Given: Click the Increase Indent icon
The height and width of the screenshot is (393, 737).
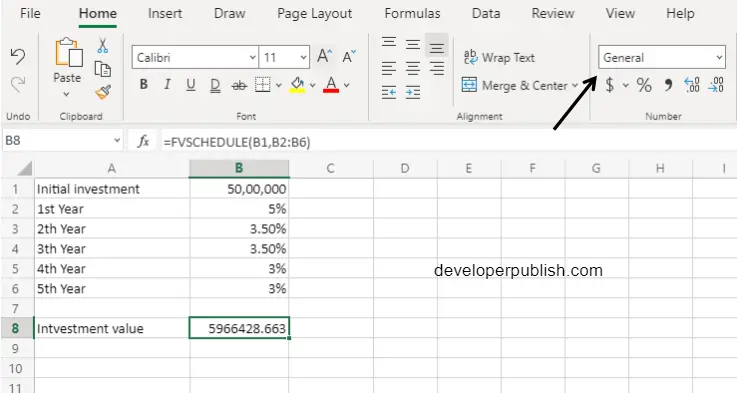Looking at the screenshot, I should [413, 92].
